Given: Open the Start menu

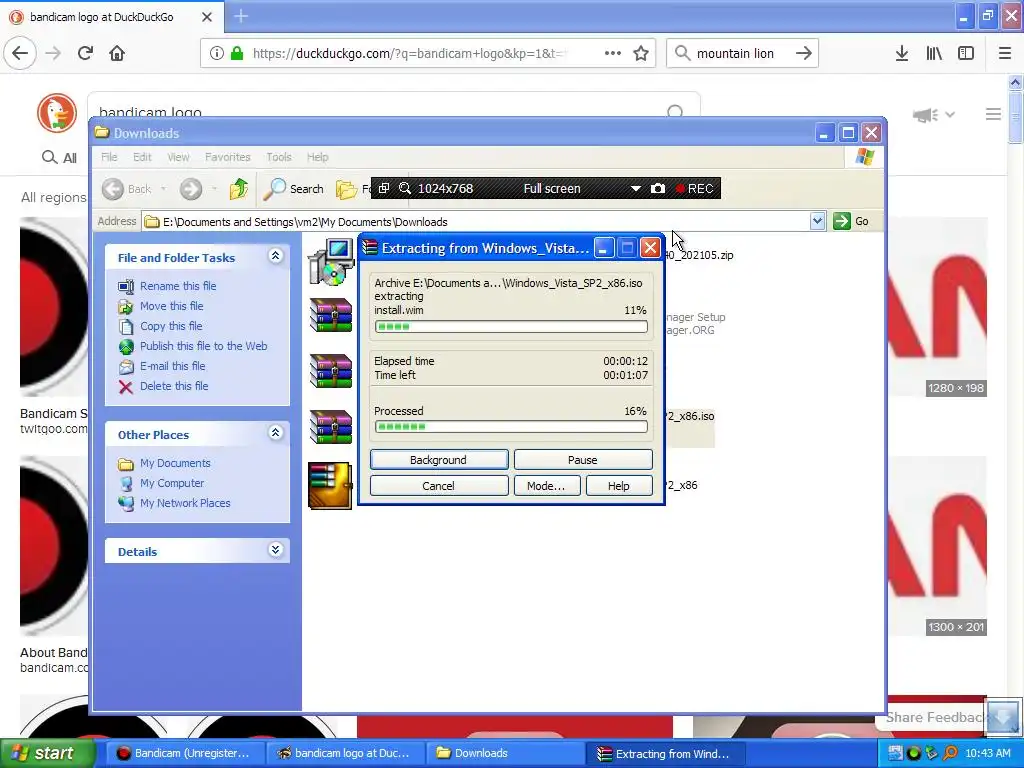Looking at the screenshot, I should [x=47, y=753].
